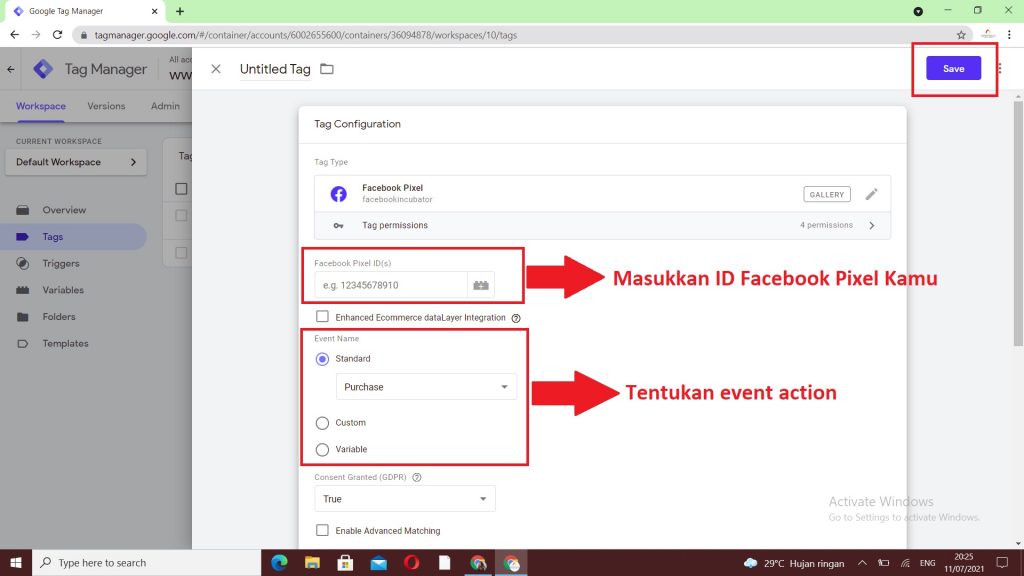Click the pencil edit icon for the Facebook Pixel tag type

pos(871,193)
